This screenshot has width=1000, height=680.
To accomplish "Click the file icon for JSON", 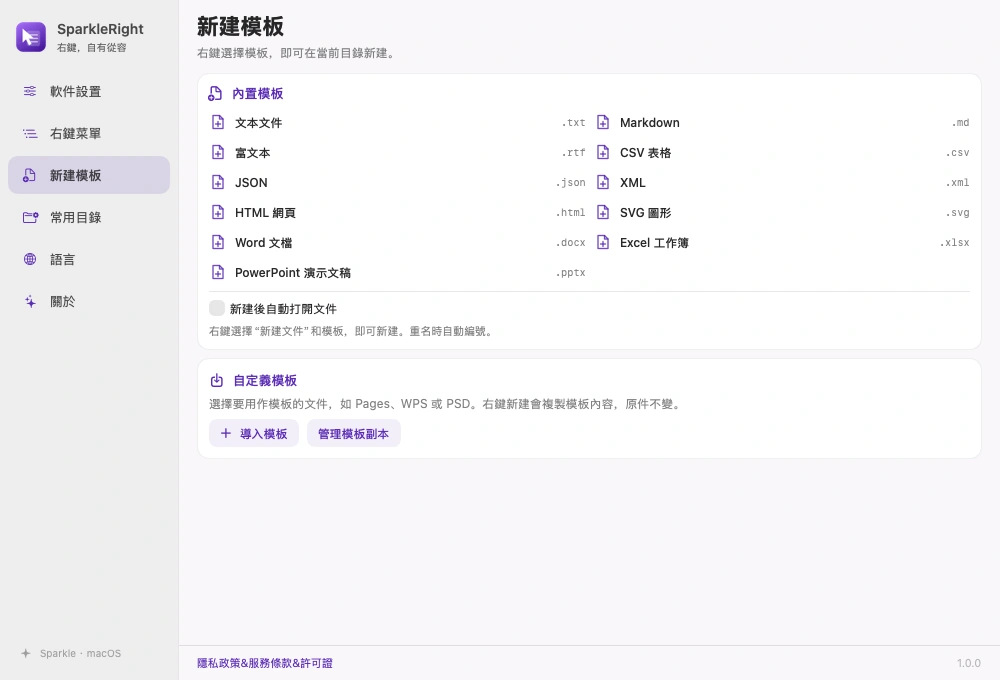I will pyautogui.click(x=218, y=182).
